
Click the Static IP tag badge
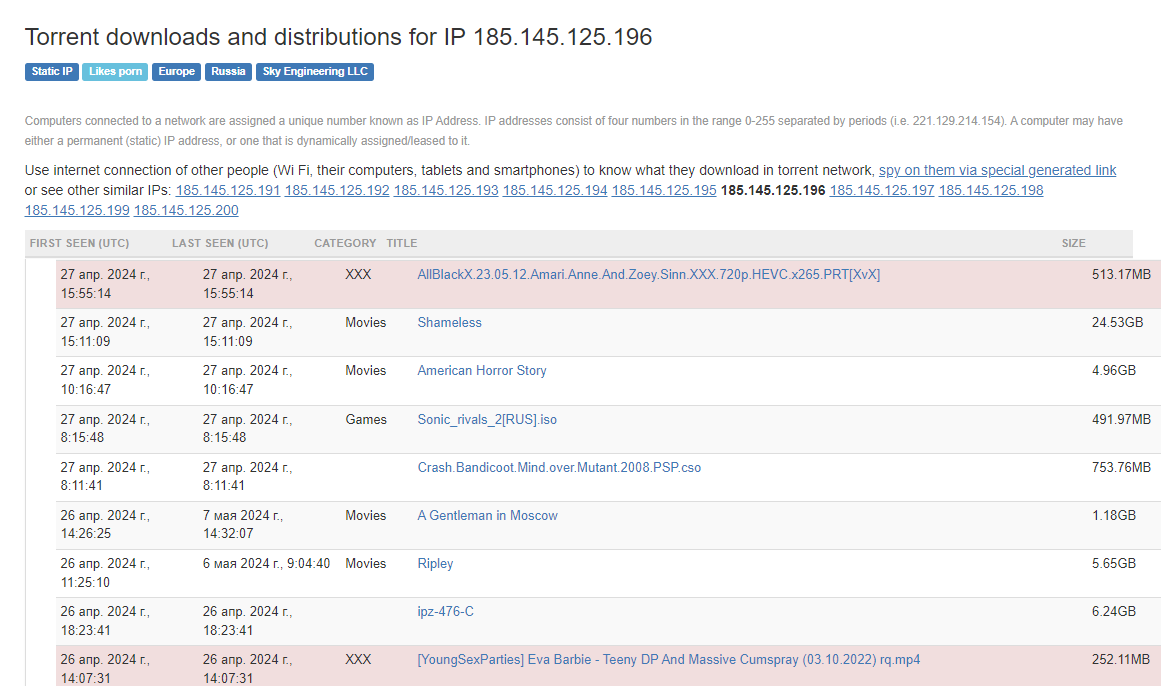click(x=52, y=72)
